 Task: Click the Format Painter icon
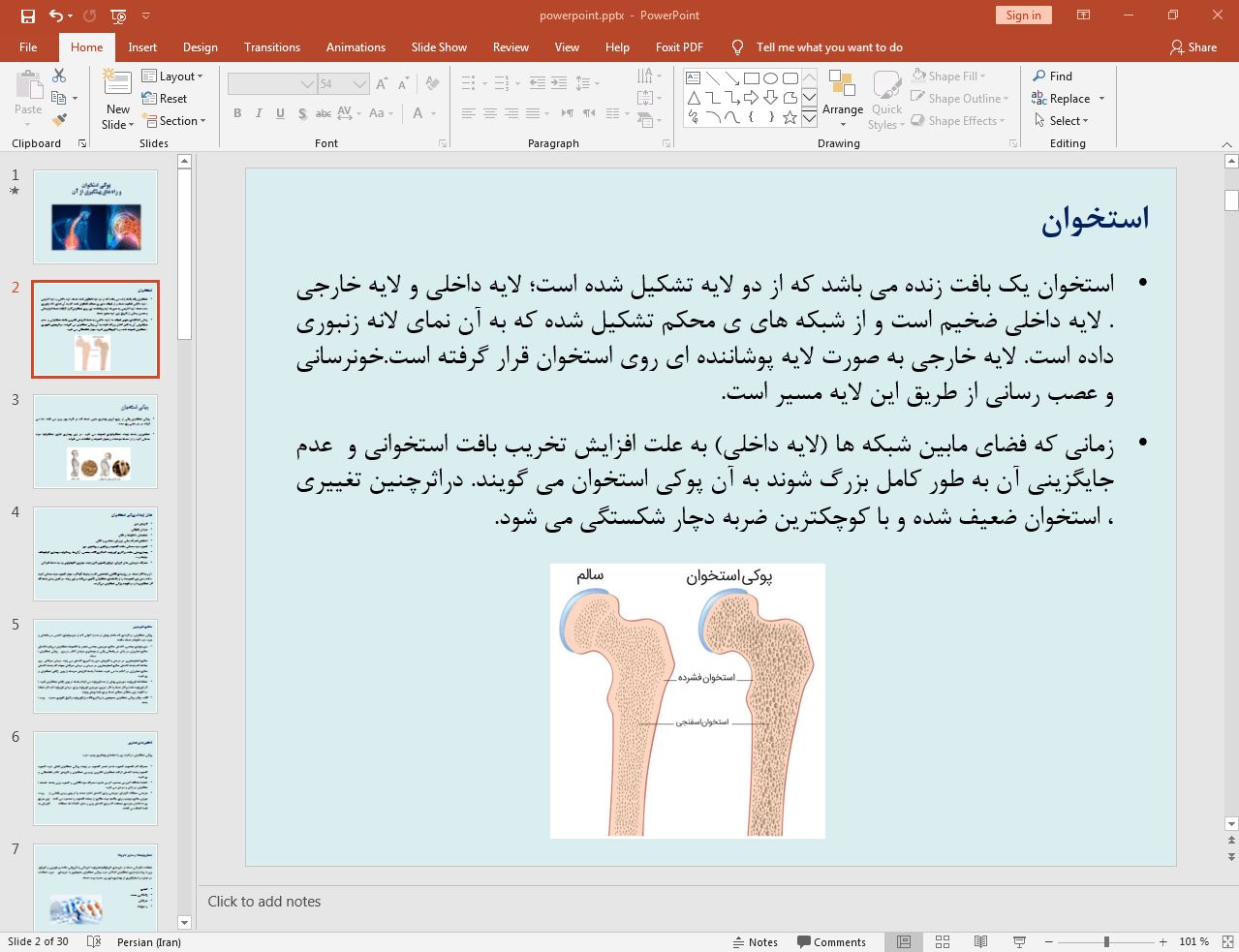(59, 120)
